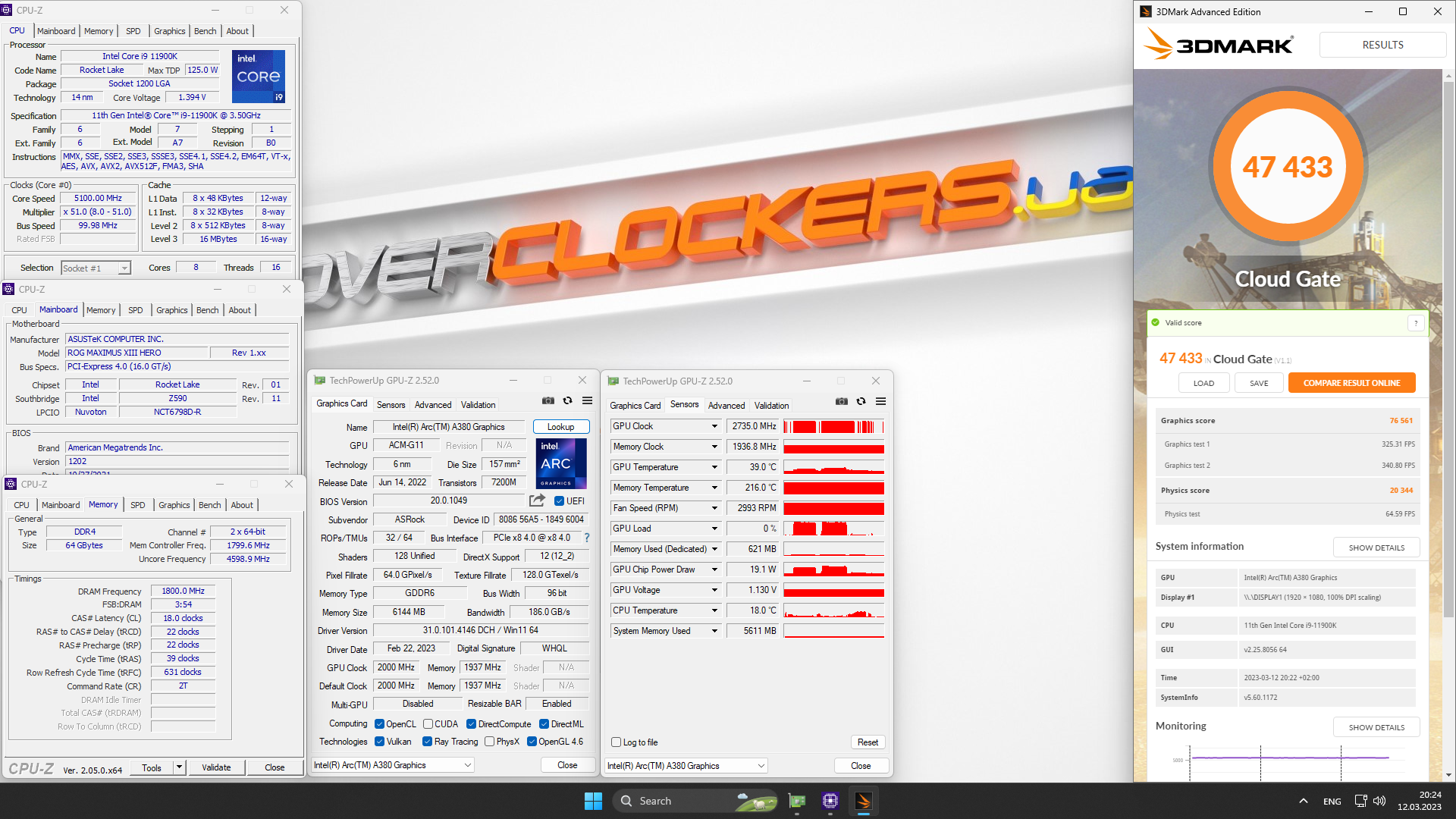Open CPU-Z Socket #1 selection dropdown
This screenshot has width=1456, height=819.
point(96,268)
